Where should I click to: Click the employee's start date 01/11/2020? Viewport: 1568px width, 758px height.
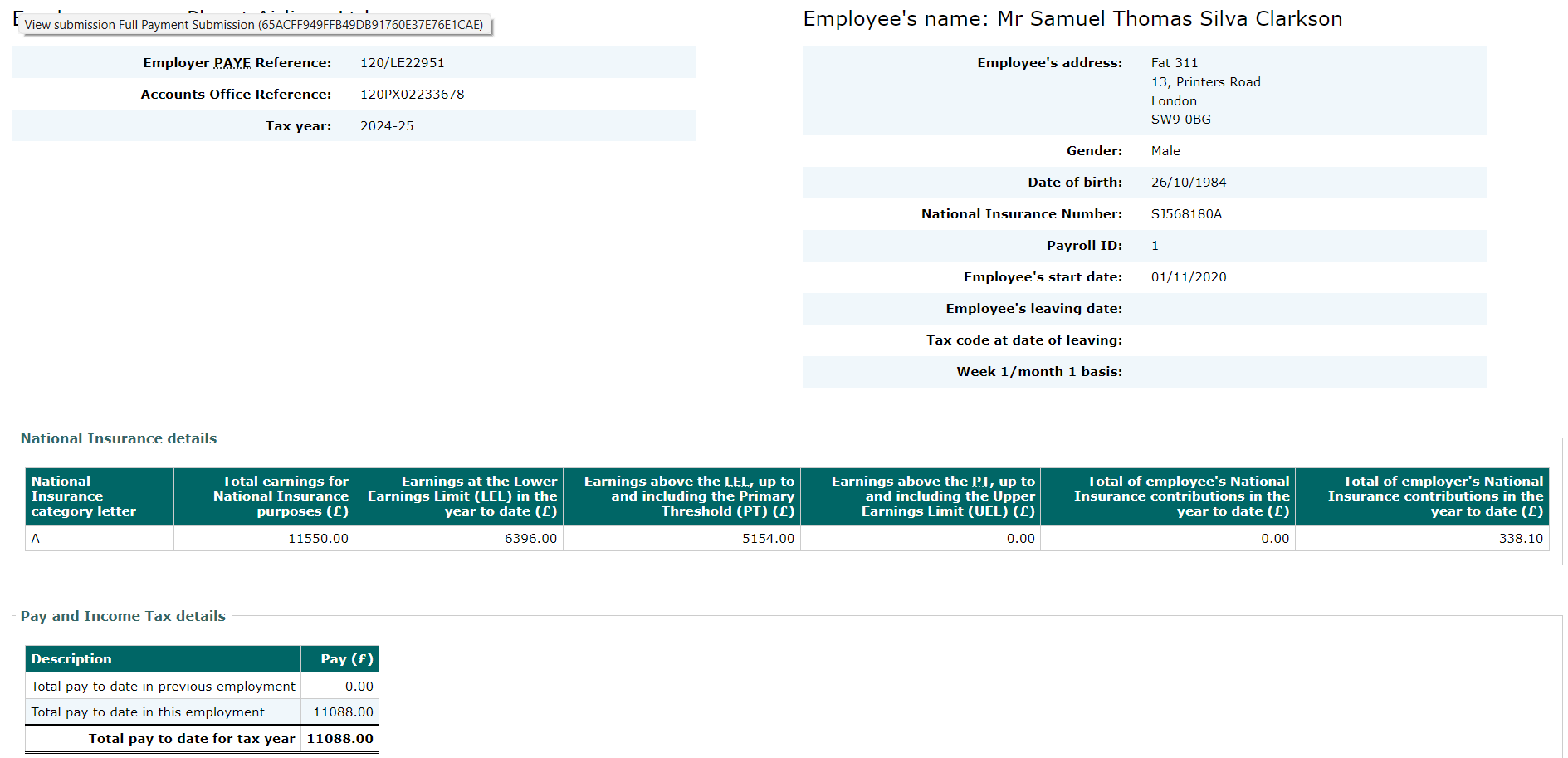[x=1188, y=277]
